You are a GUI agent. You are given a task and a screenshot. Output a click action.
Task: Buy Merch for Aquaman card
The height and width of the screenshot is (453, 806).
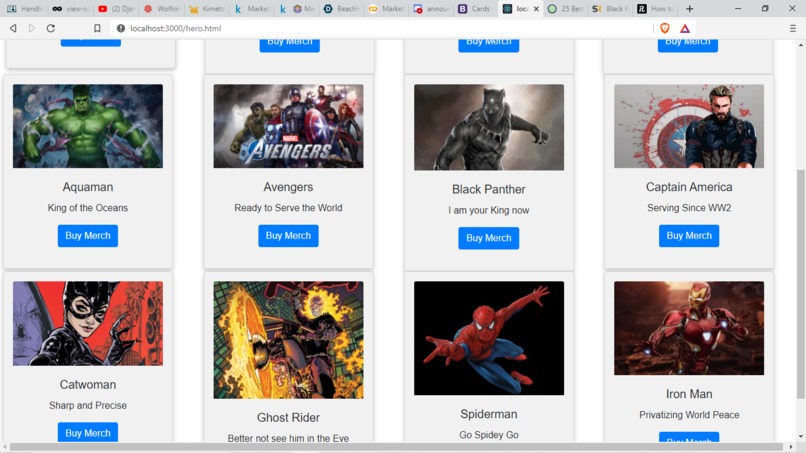coord(88,235)
